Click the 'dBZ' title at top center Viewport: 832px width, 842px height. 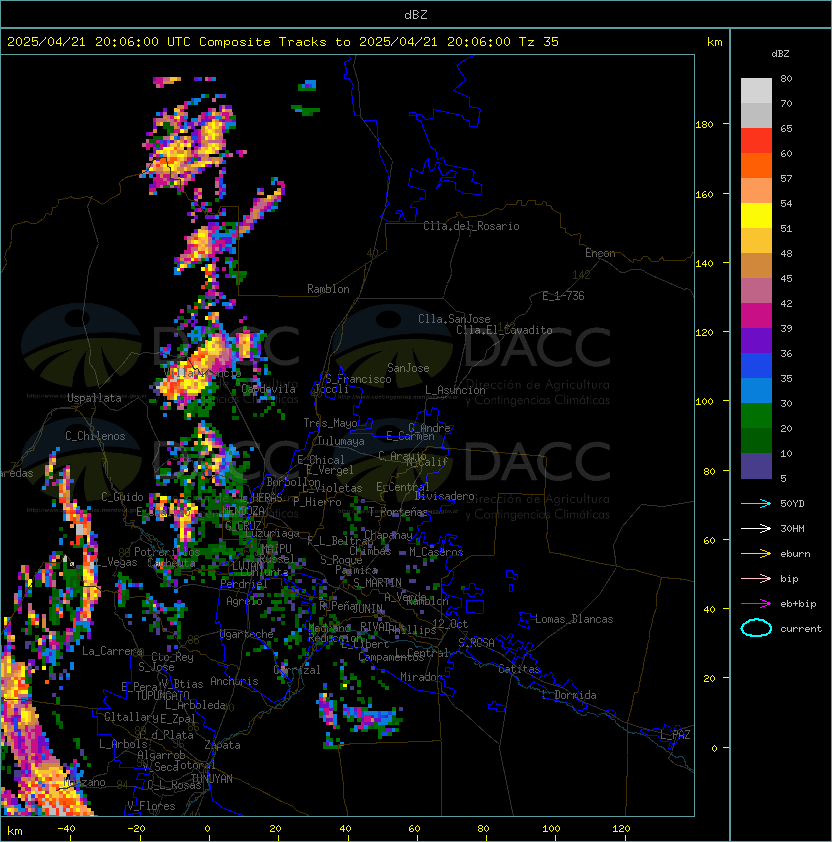pyautogui.click(x=416, y=15)
